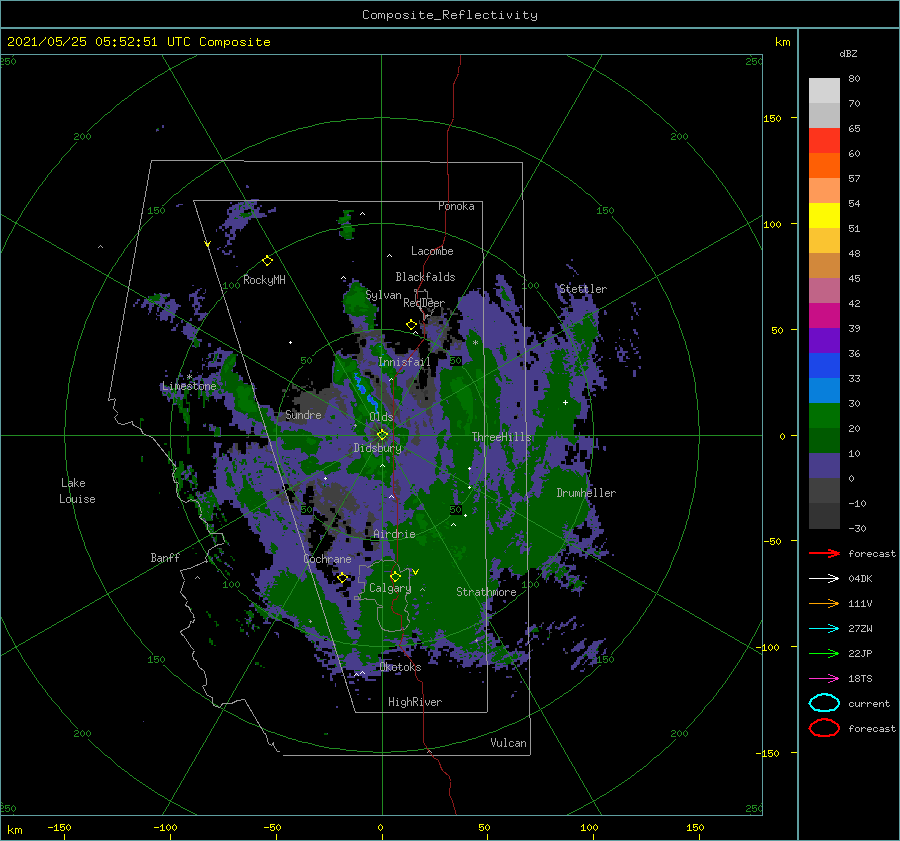
Task: Click the Drumheller city label
Action: 586,493
